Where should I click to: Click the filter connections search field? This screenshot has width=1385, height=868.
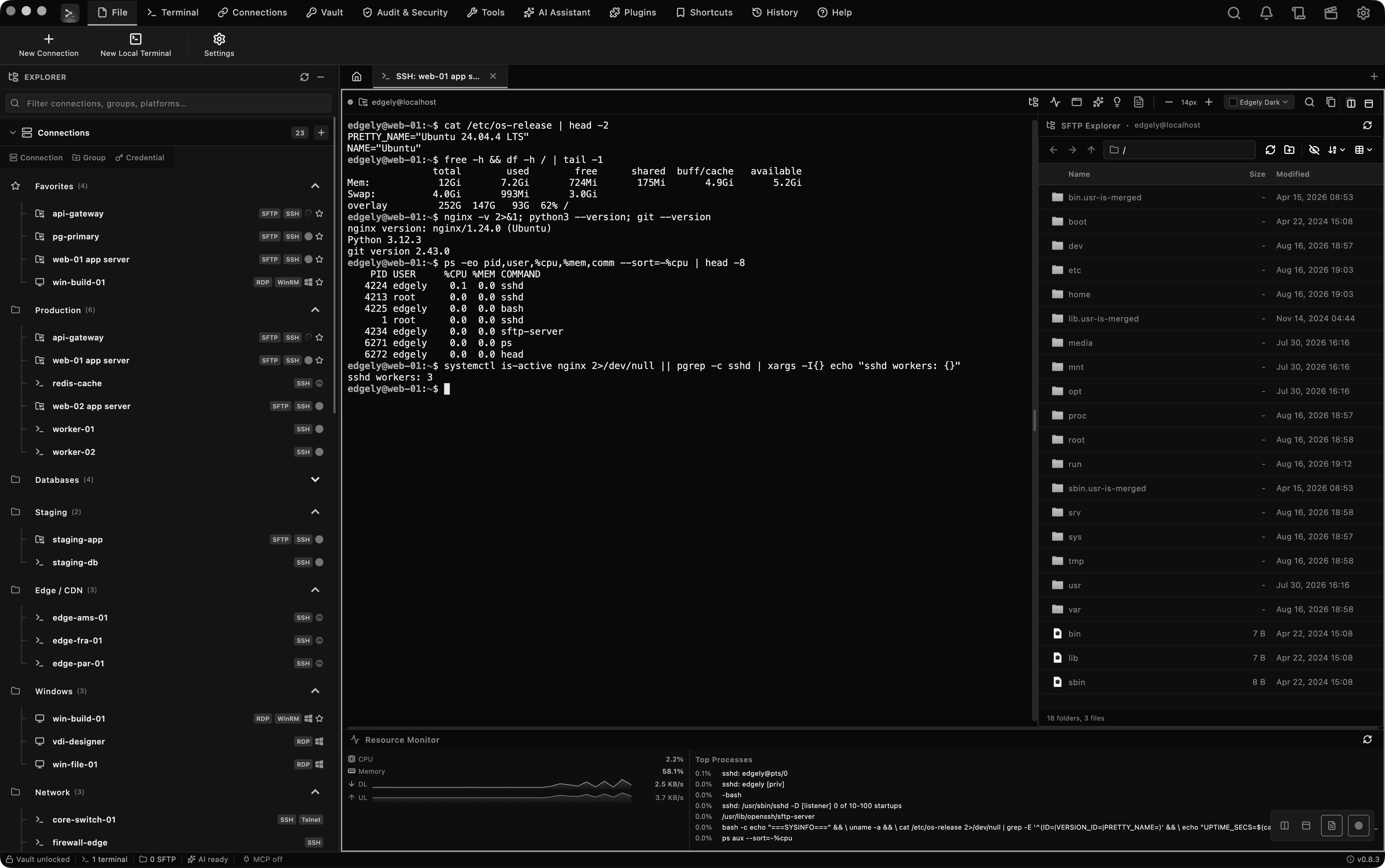coord(169,103)
